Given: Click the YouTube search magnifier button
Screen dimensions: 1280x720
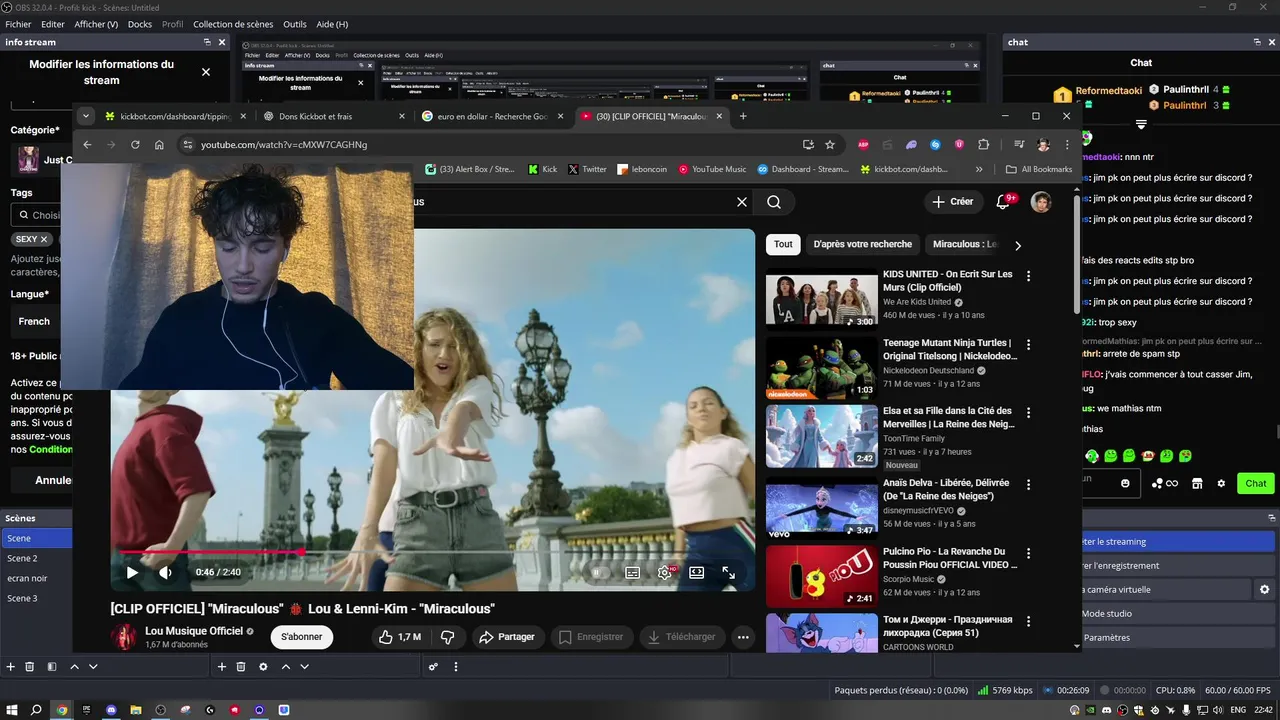Looking at the screenshot, I should pos(774,202).
